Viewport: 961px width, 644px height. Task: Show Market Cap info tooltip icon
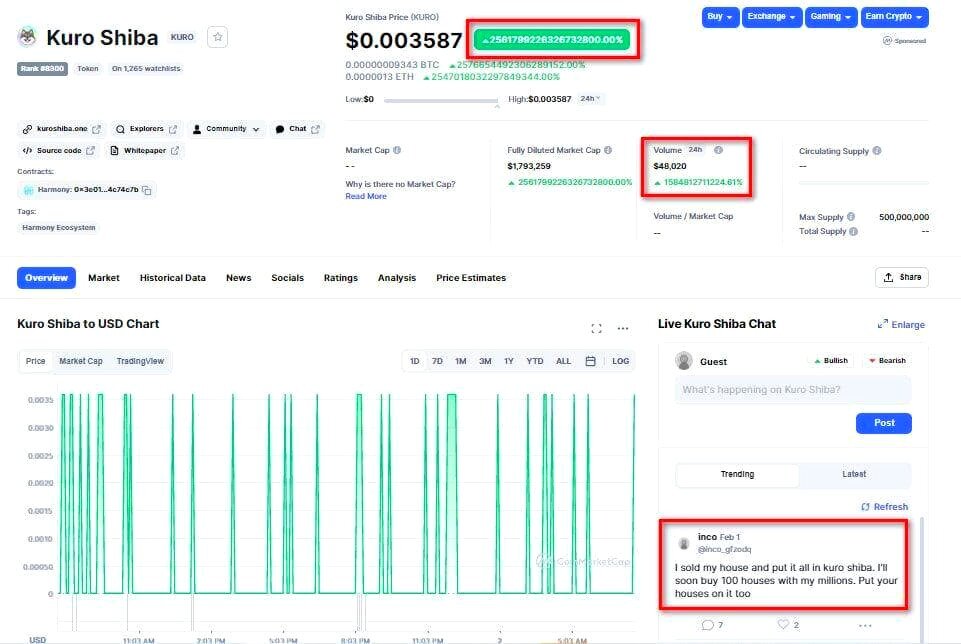(x=397, y=150)
